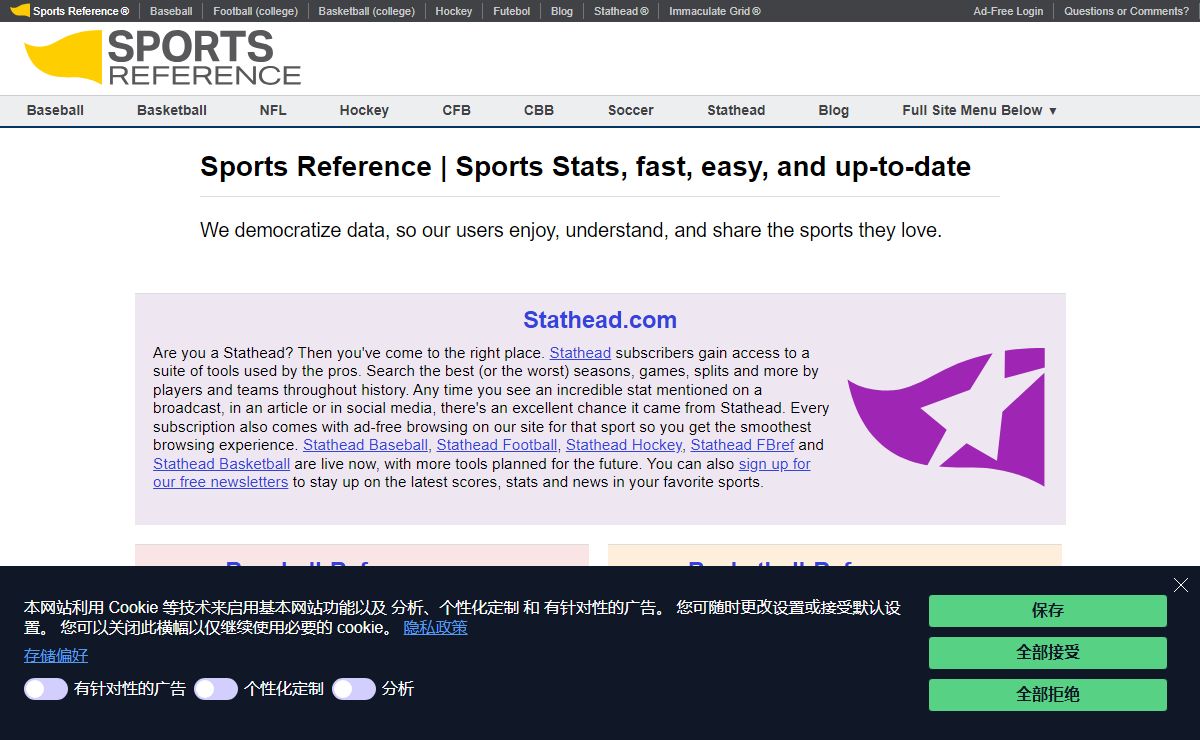This screenshot has height=740, width=1200.
Task: Open the 存储偏好 link
Action: point(56,656)
